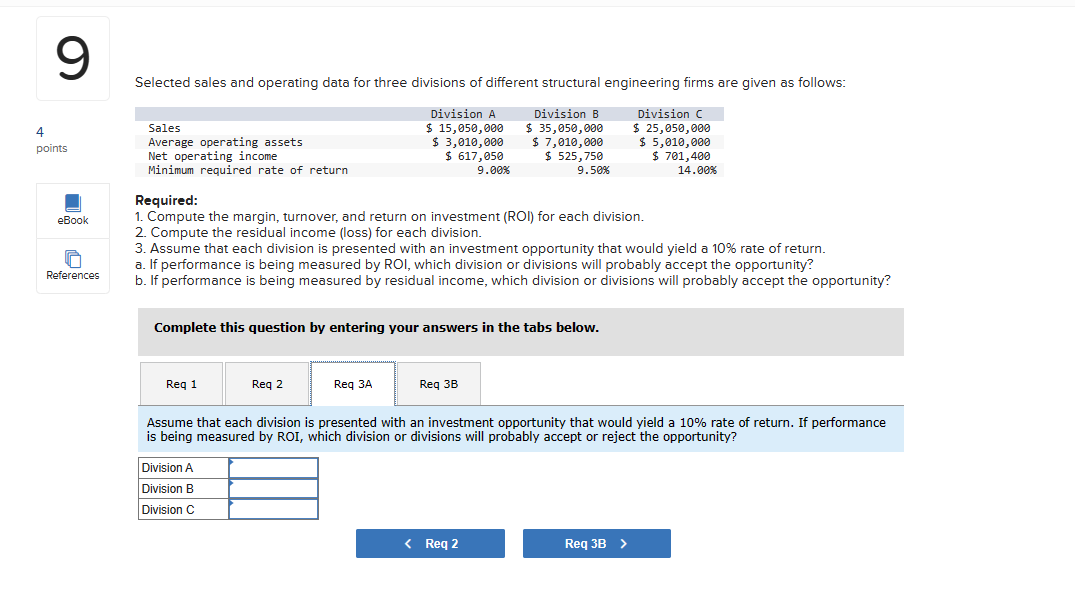1075x609 pixels.
Task: Click the Req 2 back button
Action: 430,543
